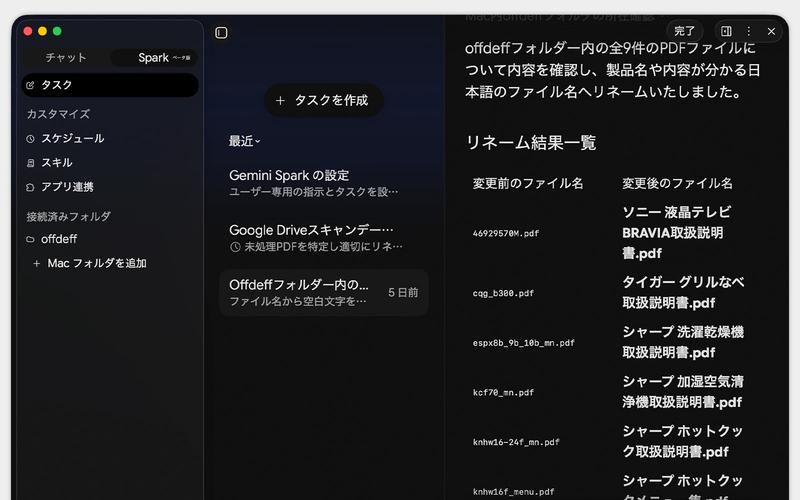
Task: Click the green fullscreen window button
Action: click(x=57, y=31)
